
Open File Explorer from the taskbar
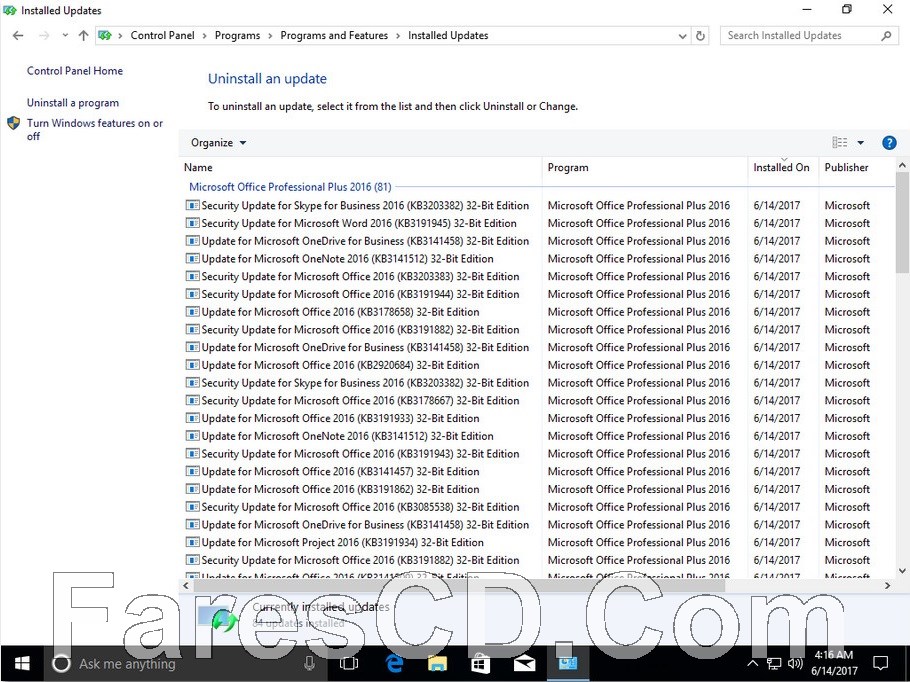point(438,663)
